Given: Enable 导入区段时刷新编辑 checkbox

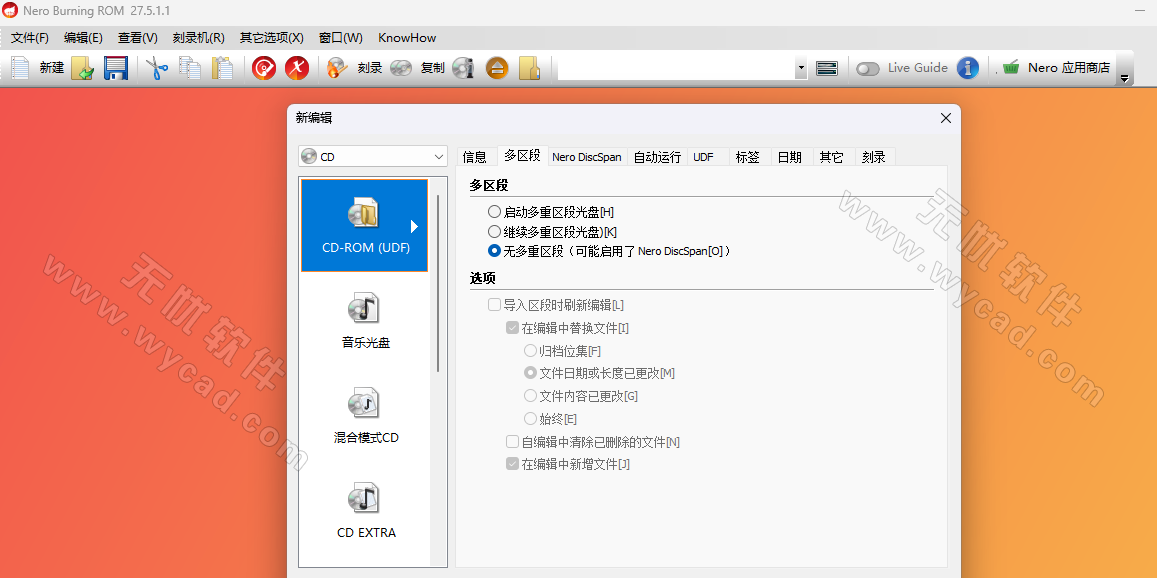Looking at the screenshot, I should coord(494,304).
